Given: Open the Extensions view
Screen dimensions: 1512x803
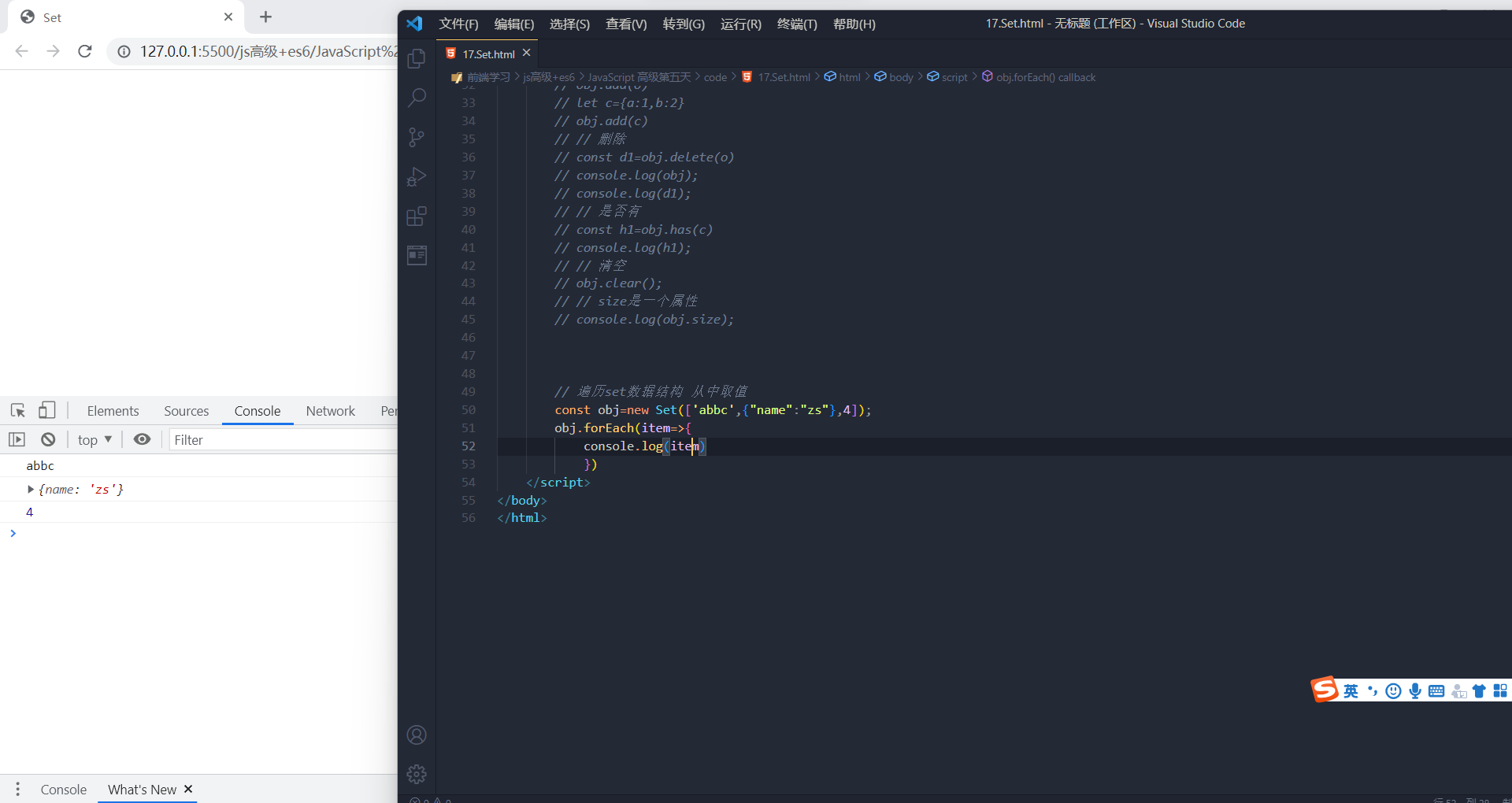Looking at the screenshot, I should pos(417,216).
